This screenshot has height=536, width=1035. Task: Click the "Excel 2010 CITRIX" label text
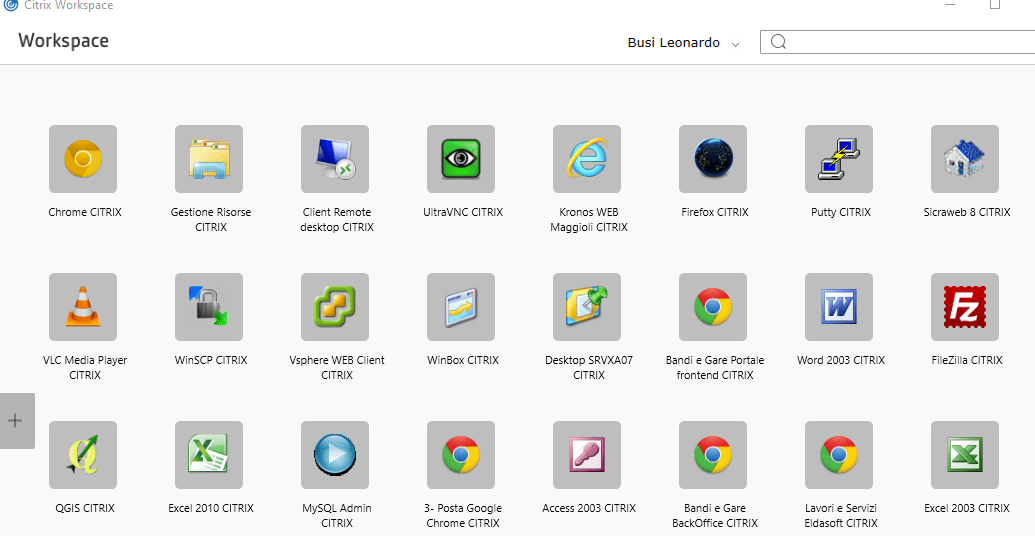coord(211,508)
